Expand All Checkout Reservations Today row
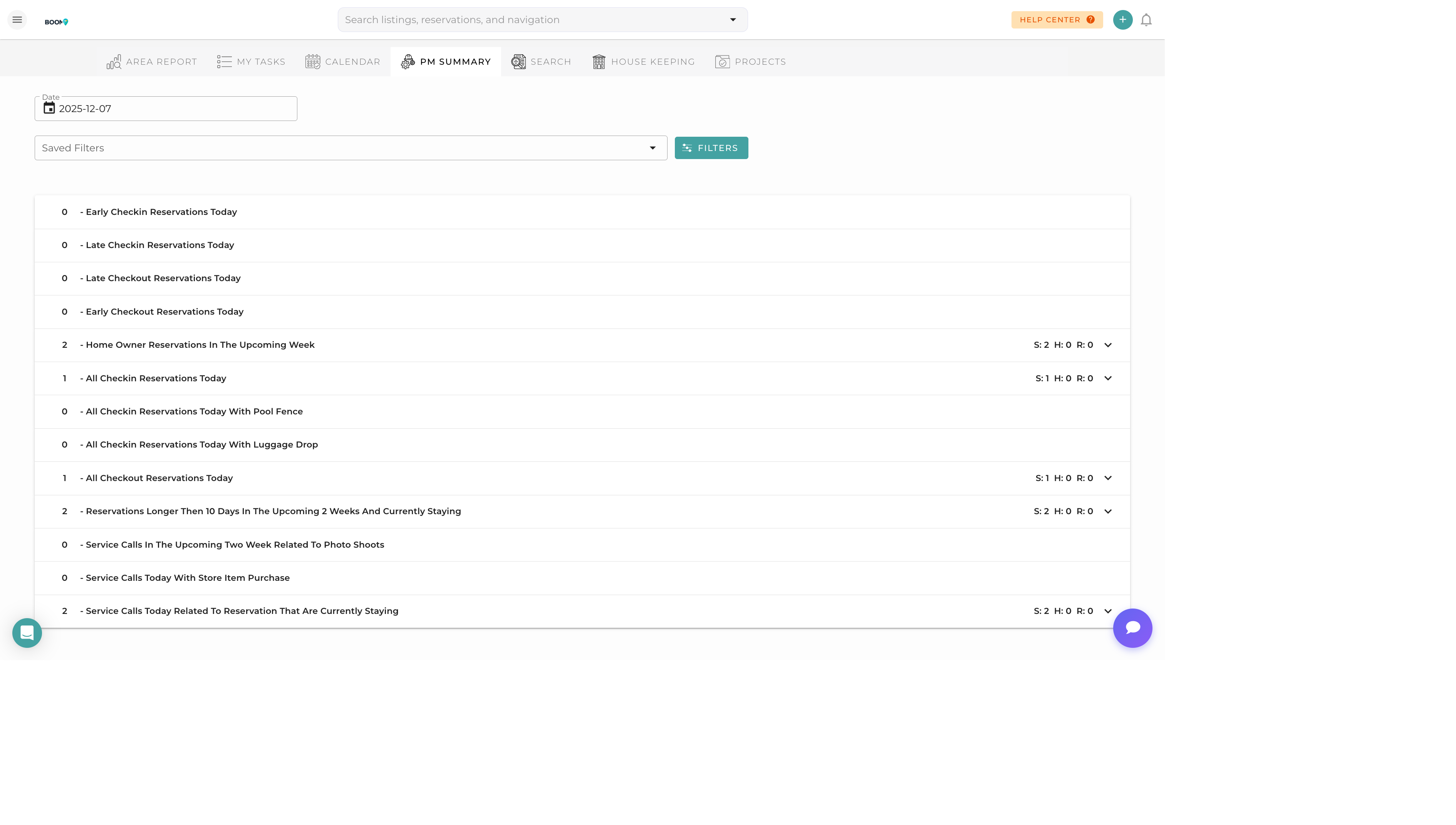This screenshot has width=1456, height=825. [x=1108, y=478]
